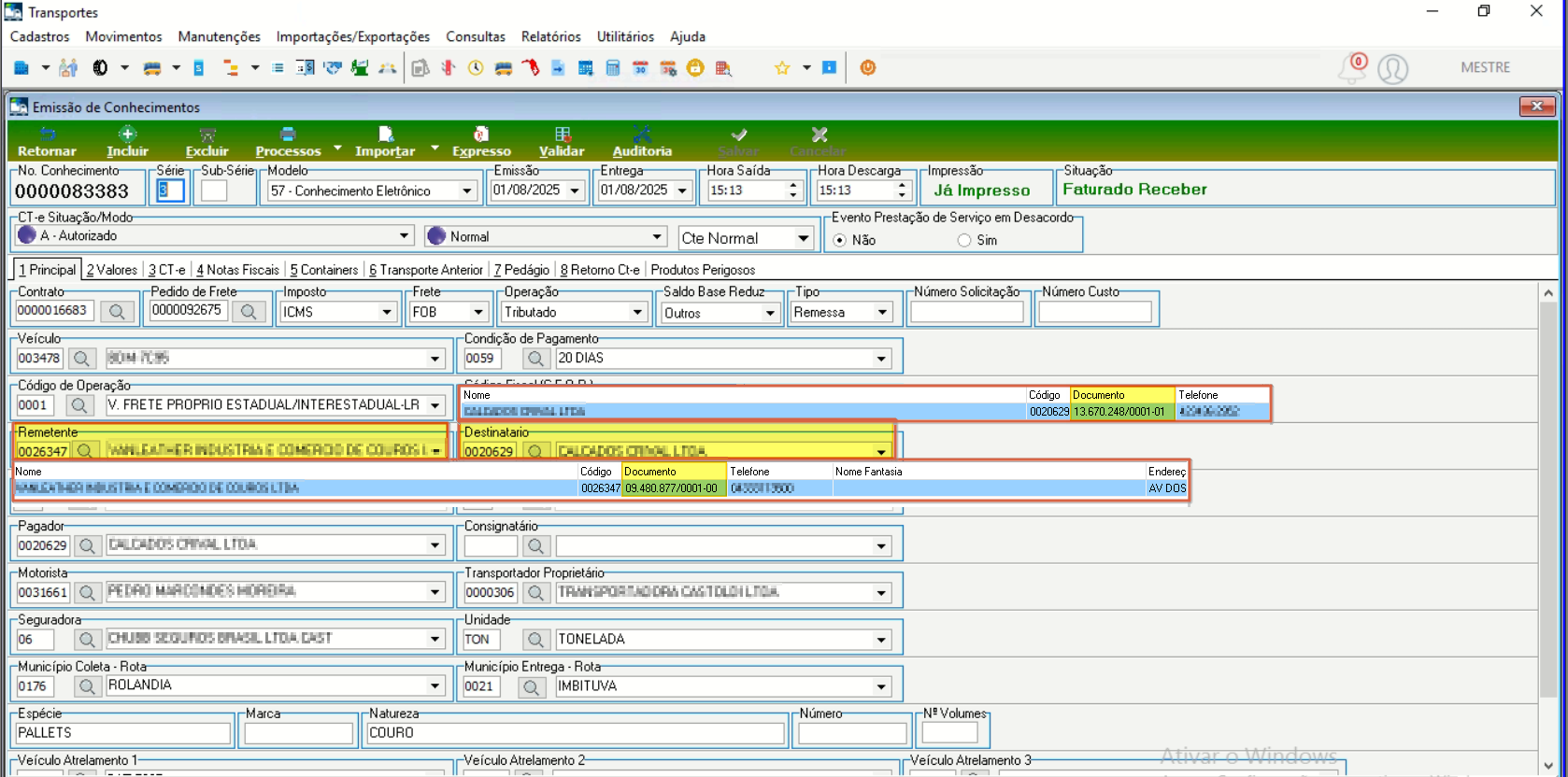Click the Expresso toolbar icon
The height and width of the screenshot is (777, 1568).
coord(481,134)
